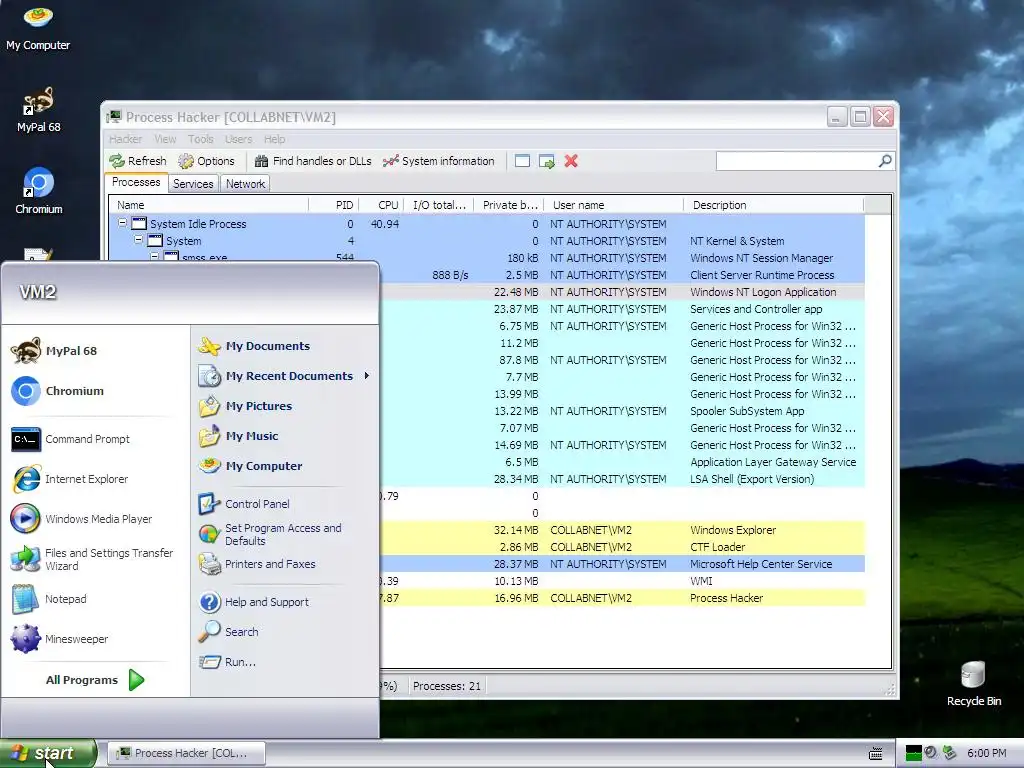Select the System Idle Process row
This screenshot has height=768, width=1024.
[487, 224]
